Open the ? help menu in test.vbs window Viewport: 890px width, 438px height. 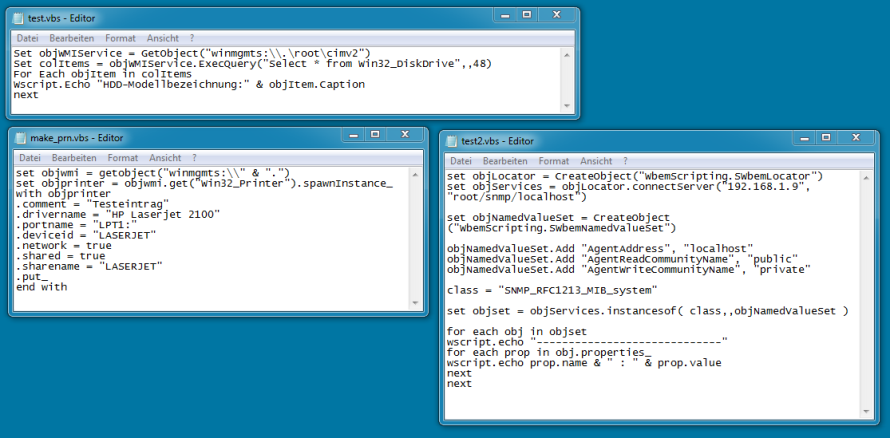(192, 38)
